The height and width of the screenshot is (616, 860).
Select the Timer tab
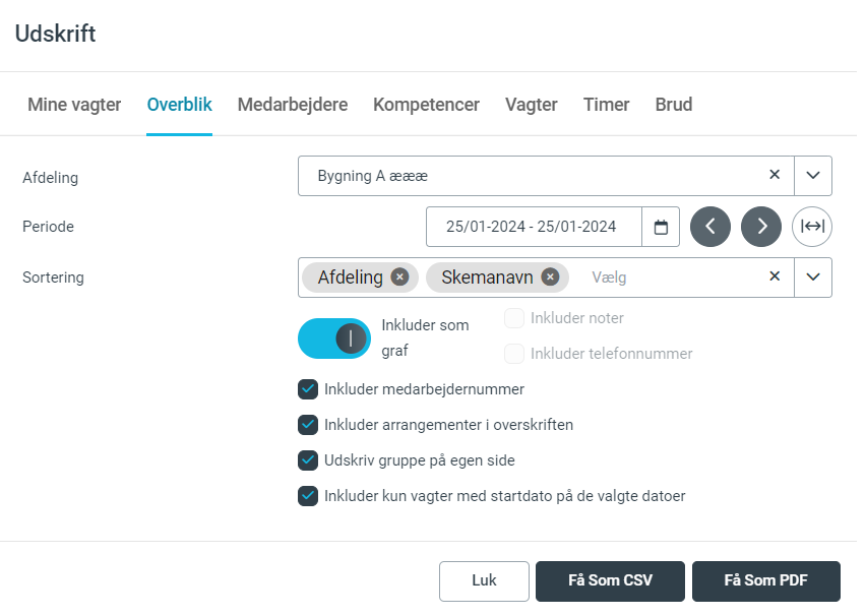606,104
